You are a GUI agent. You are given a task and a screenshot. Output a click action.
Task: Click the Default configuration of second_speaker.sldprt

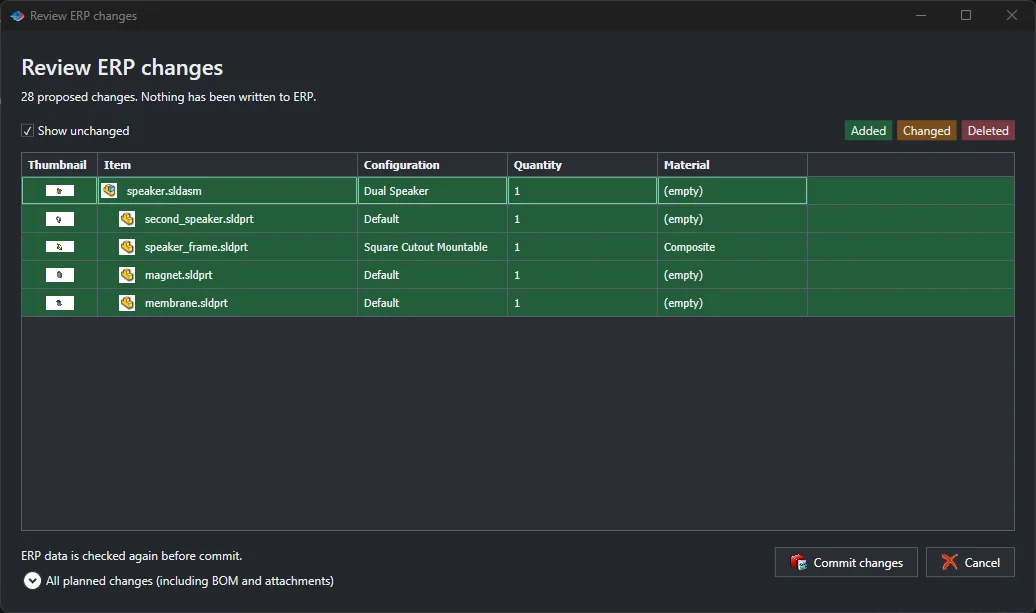click(432, 219)
